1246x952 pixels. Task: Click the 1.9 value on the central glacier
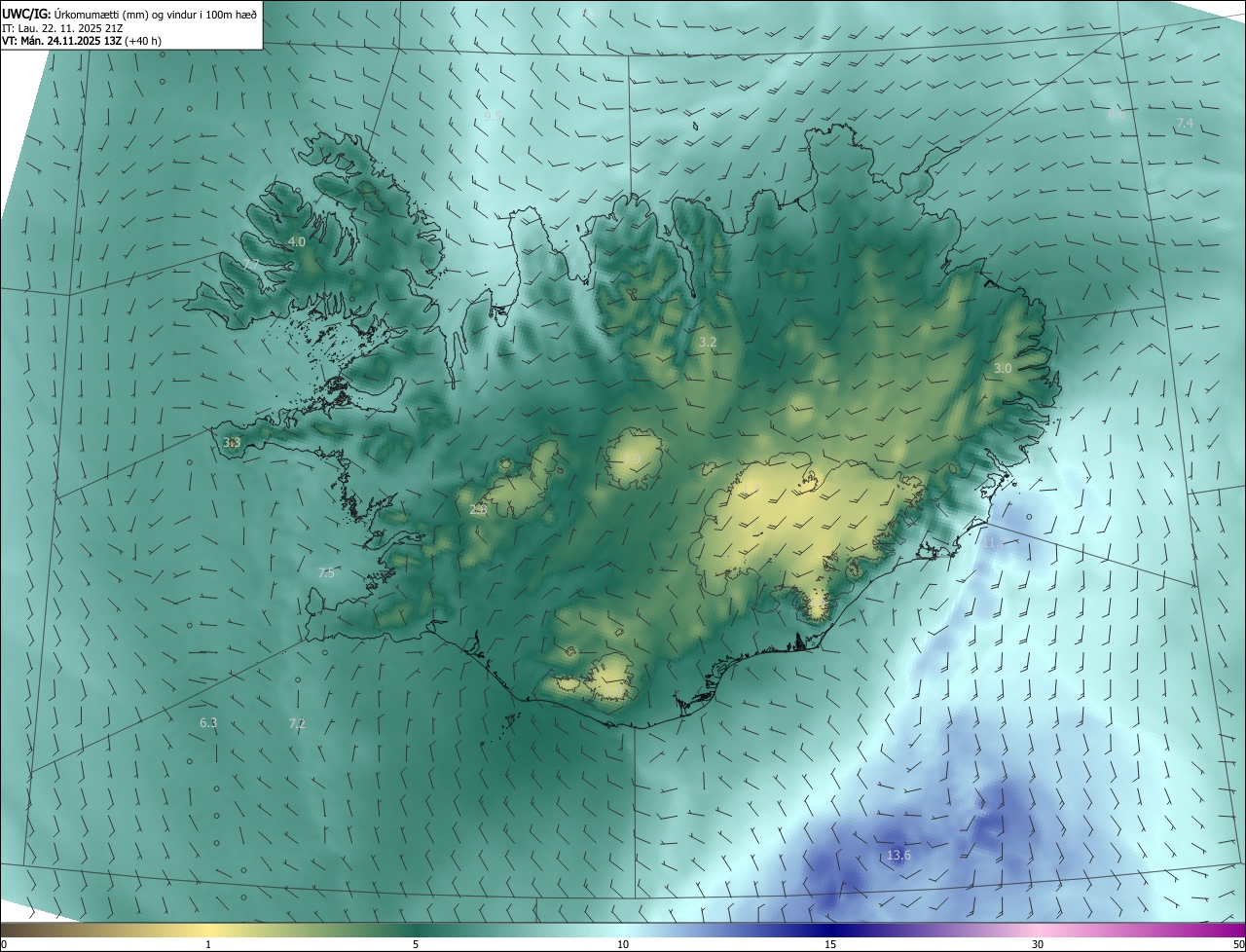click(x=633, y=458)
